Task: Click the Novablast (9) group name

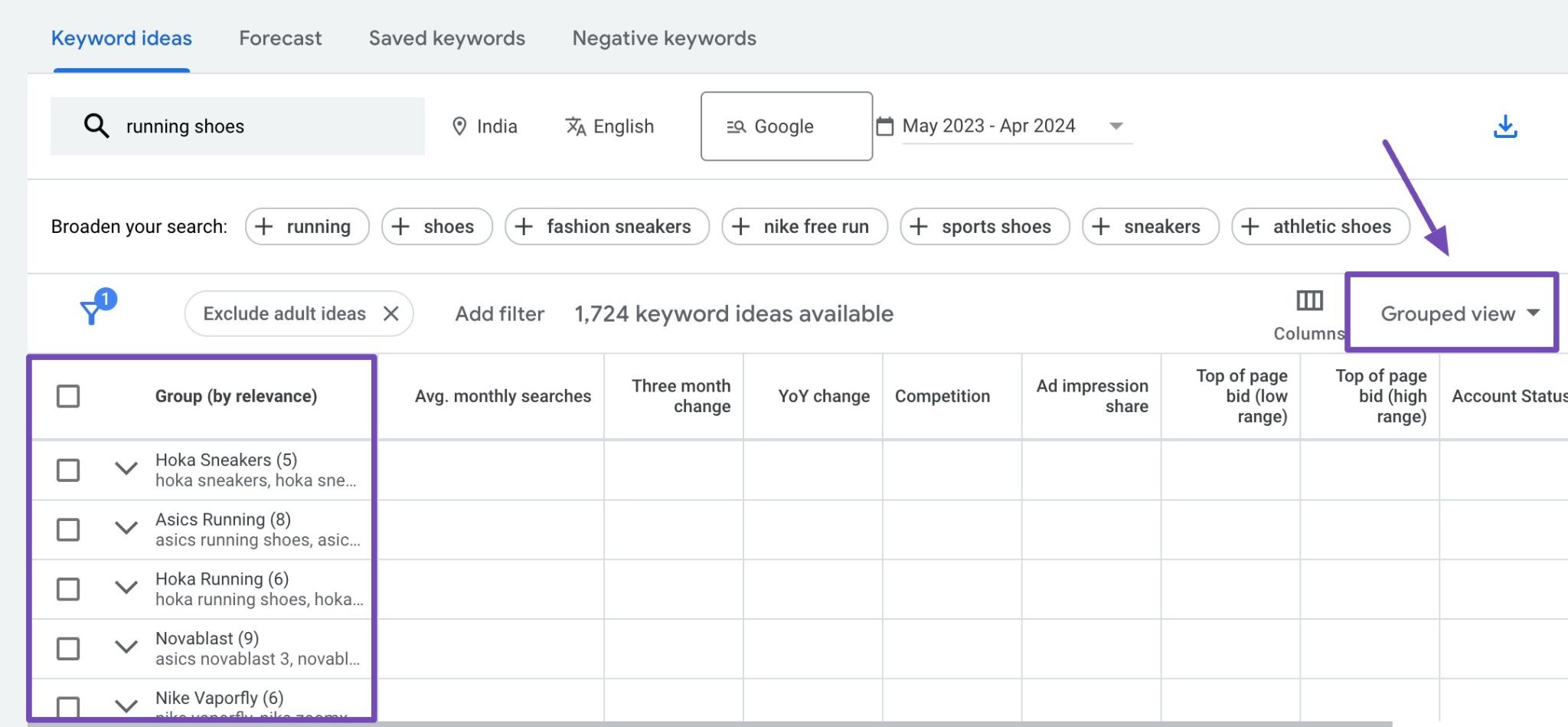Action: [207, 638]
